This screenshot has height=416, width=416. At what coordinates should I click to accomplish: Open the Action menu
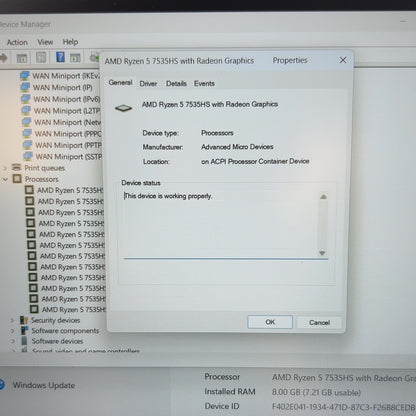(x=17, y=42)
